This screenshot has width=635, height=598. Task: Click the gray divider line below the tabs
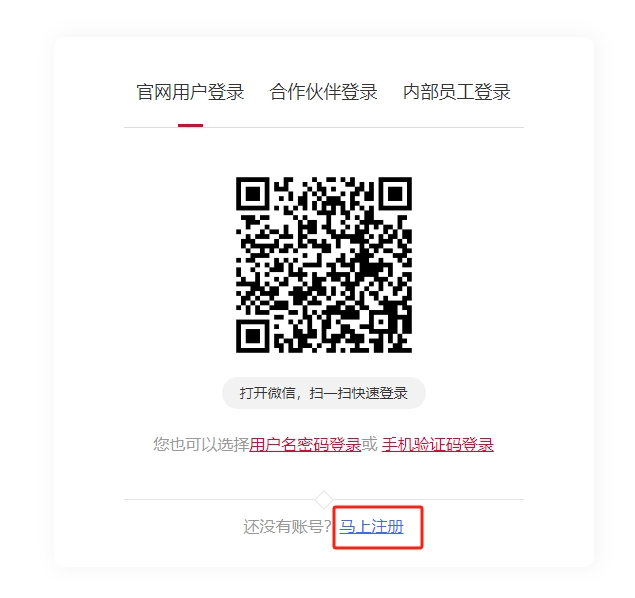(324, 127)
